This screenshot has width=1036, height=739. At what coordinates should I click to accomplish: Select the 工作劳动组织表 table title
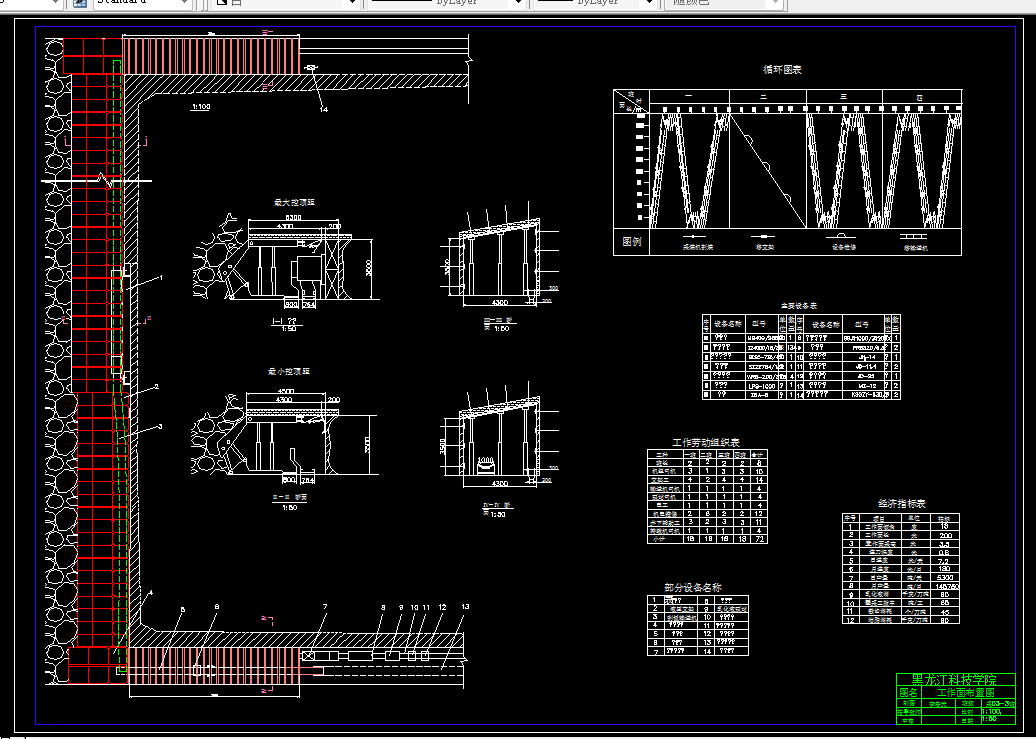tap(706, 443)
